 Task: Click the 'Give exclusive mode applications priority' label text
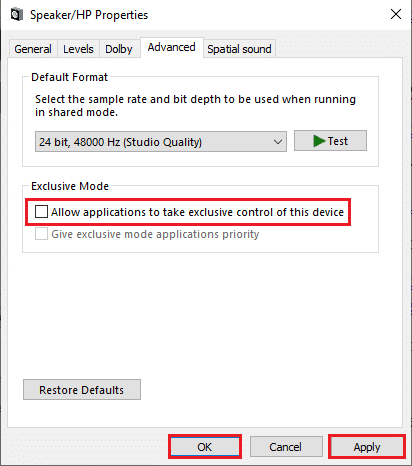155,234
